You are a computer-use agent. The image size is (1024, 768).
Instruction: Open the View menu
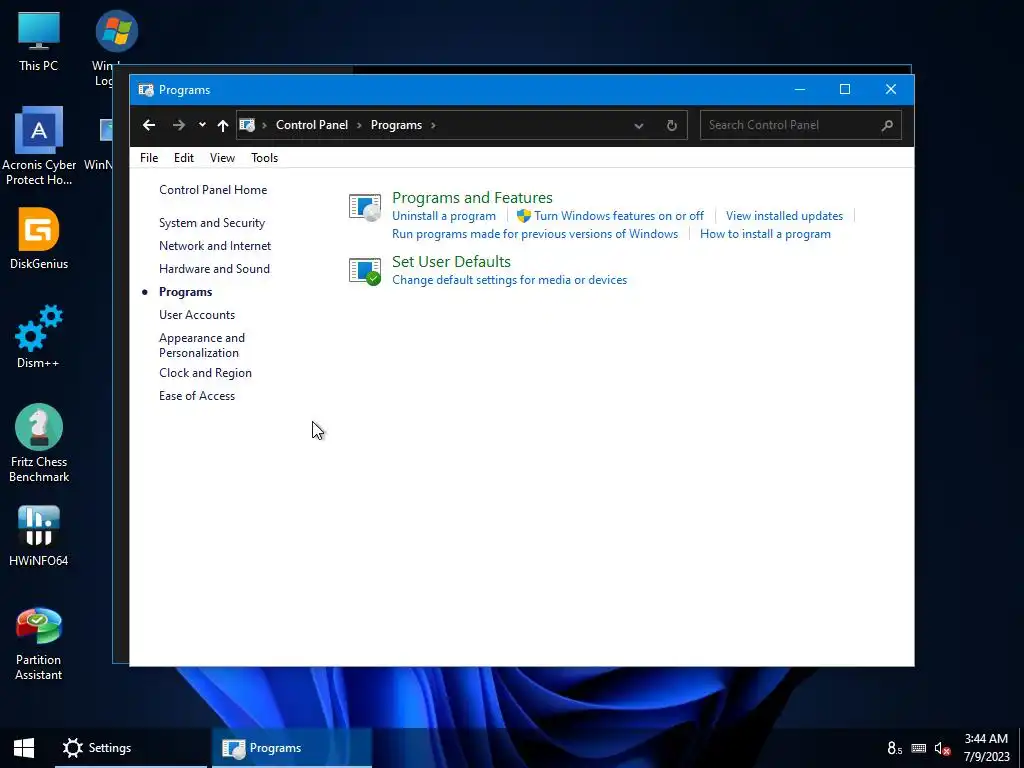(222, 158)
